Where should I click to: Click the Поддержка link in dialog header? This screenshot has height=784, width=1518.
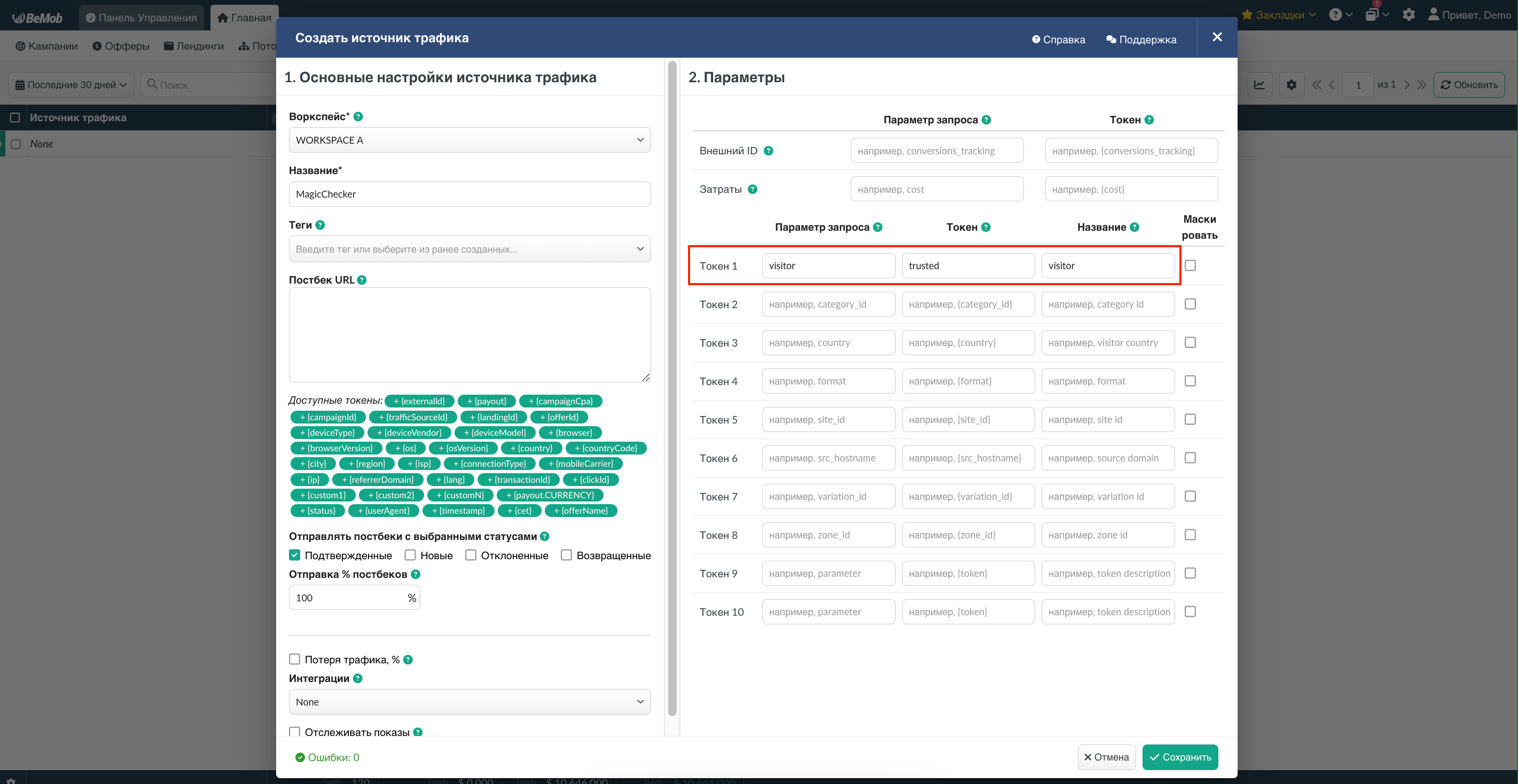[1141, 40]
